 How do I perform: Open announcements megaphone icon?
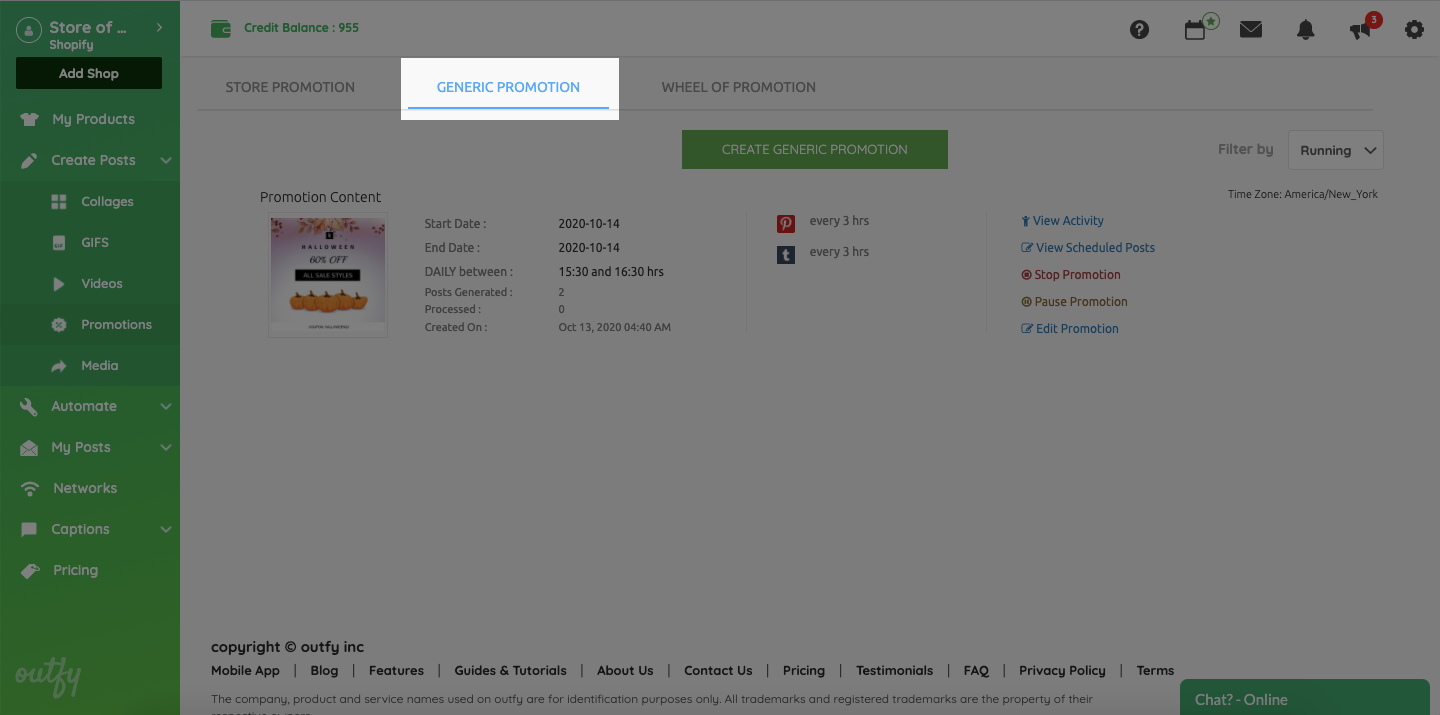click(x=1360, y=30)
